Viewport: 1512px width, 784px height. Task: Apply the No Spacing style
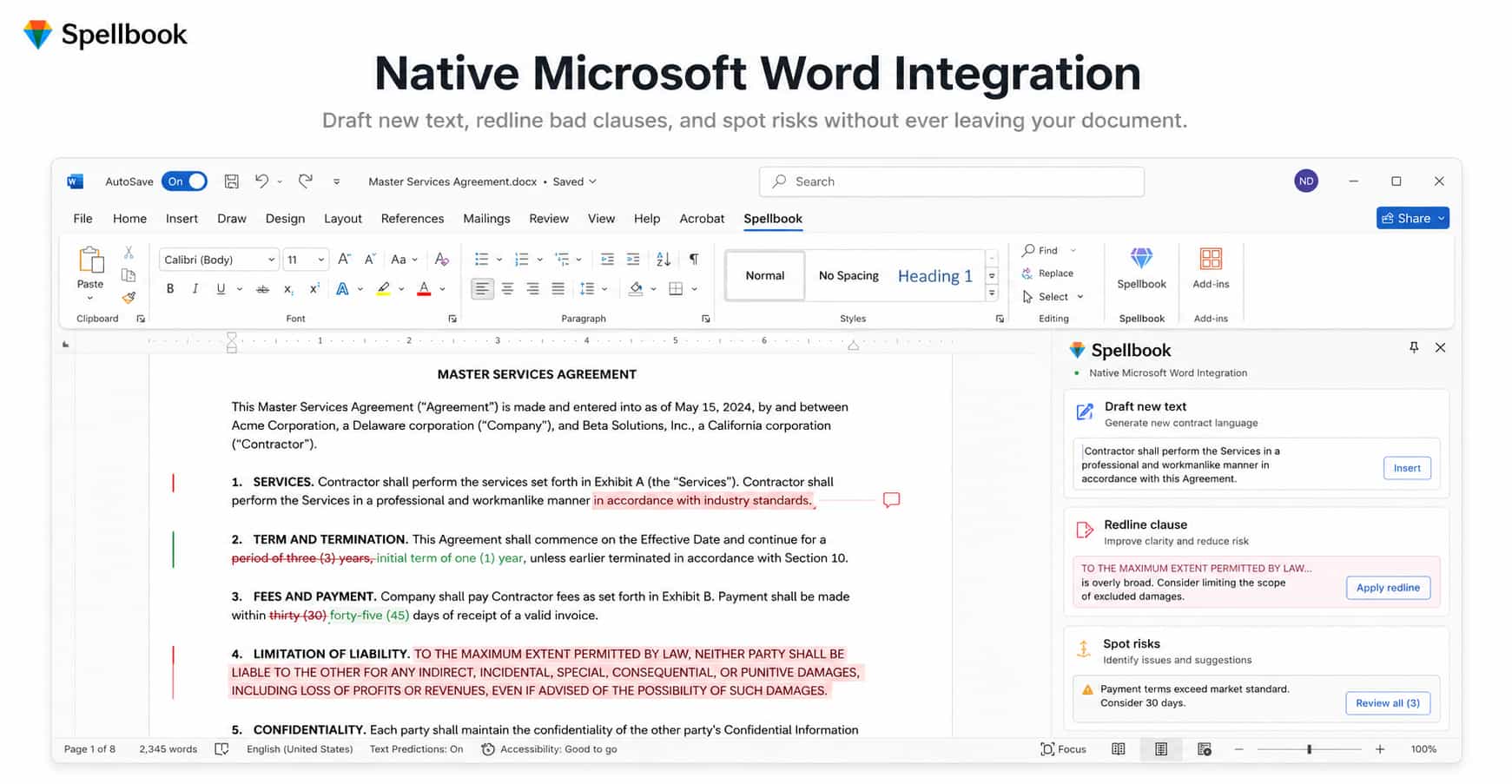coord(848,276)
